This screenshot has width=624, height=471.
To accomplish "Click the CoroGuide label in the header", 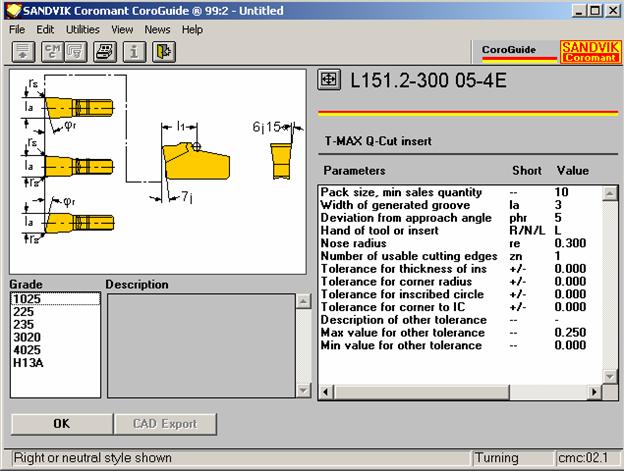I will tap(509, 50).
